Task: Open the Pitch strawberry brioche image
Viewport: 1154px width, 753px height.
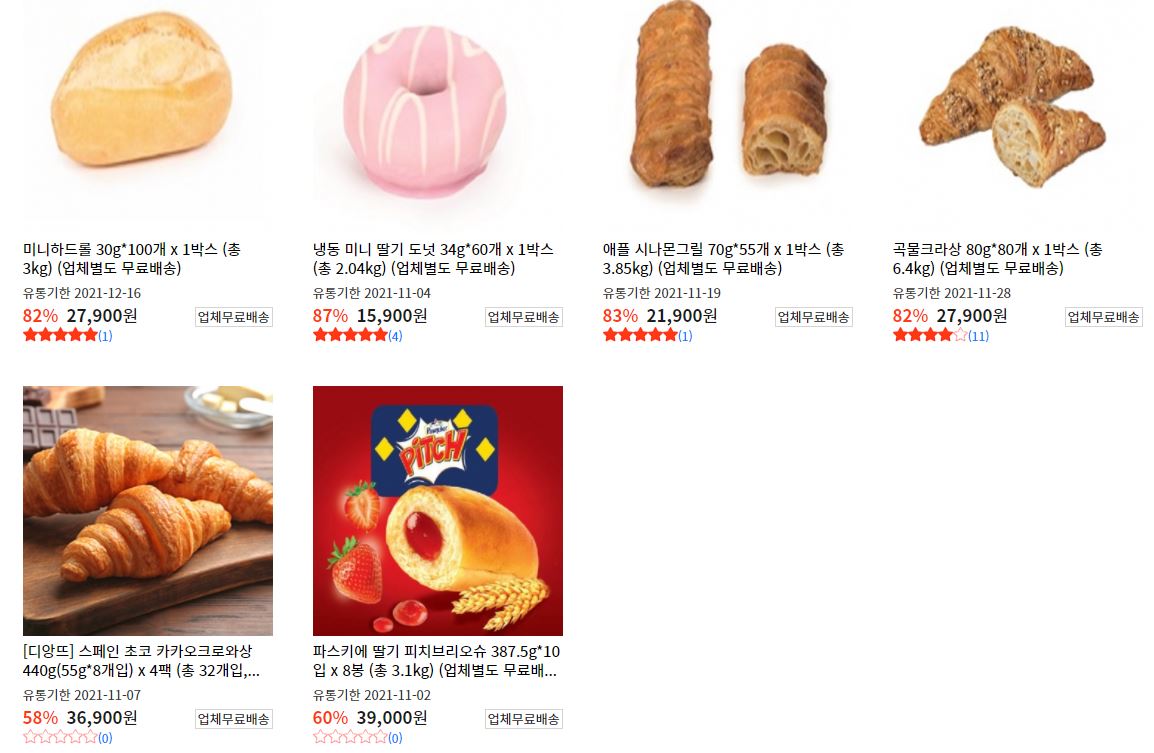Action: [x=437, y=510]
